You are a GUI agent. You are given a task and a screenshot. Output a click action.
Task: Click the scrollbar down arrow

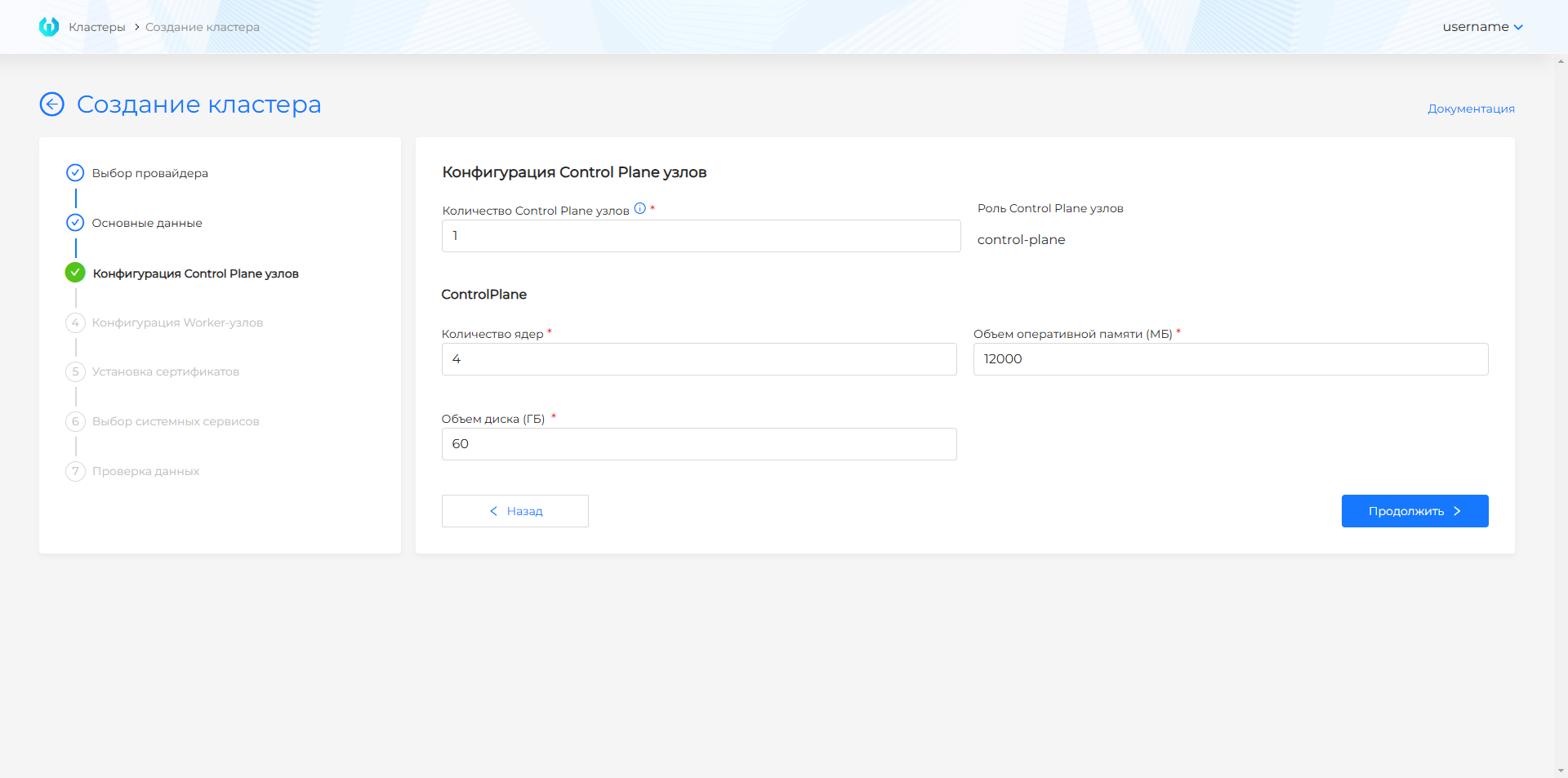[x=1561, y=771]
